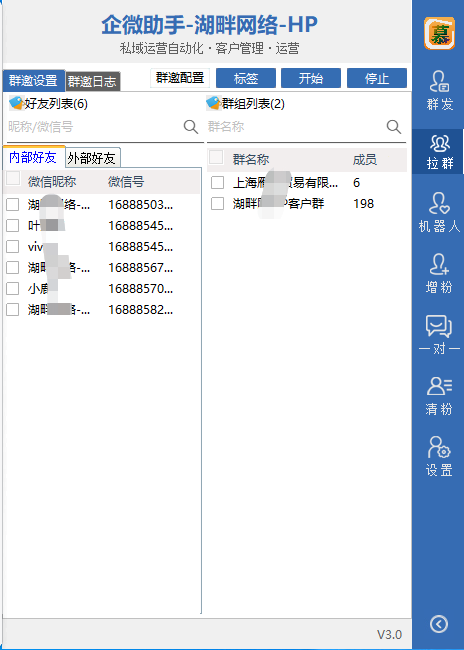Click the 标签 button
Image resolution: width=464 pixels, height=650 pixels.
246,78
